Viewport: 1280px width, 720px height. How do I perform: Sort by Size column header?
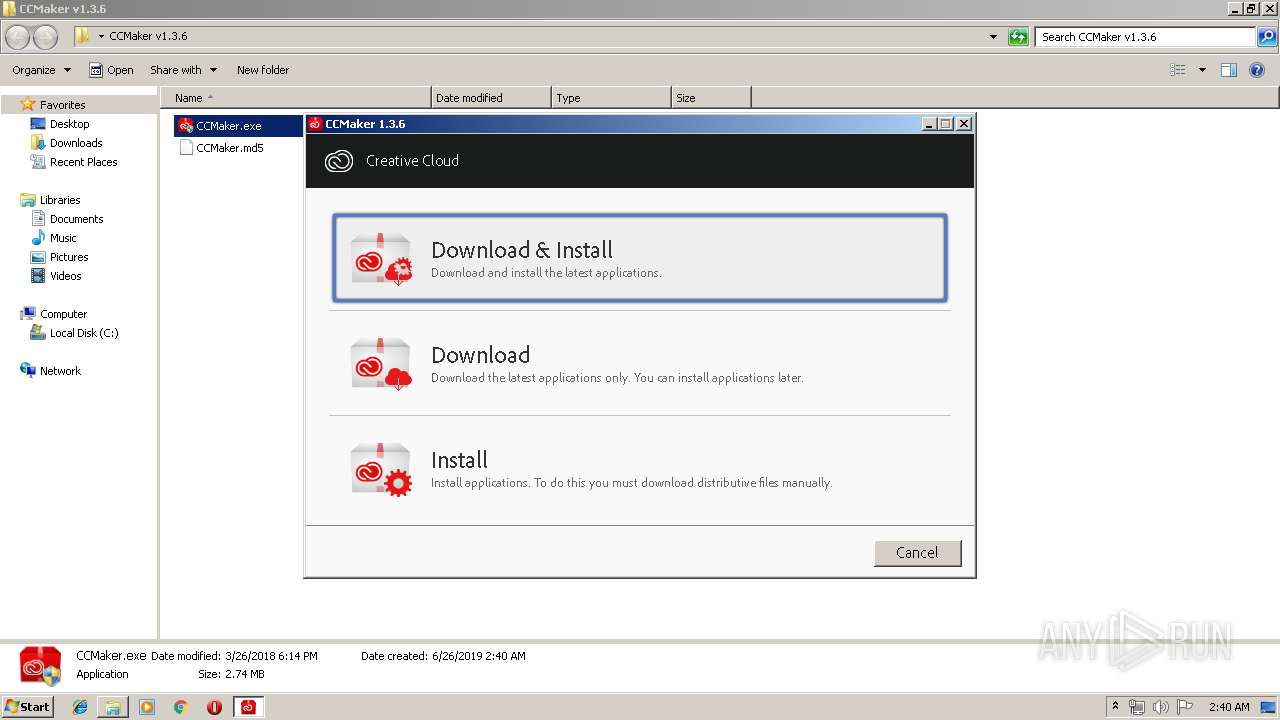[x=711, y=98]
